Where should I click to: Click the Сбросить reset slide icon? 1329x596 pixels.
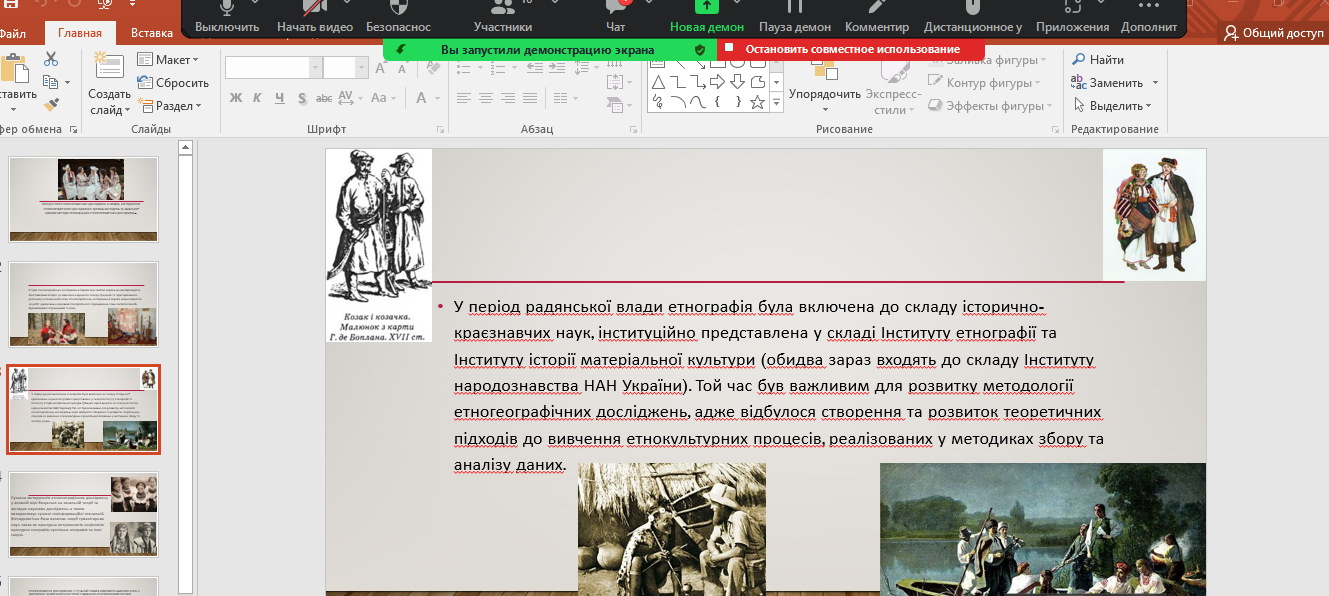coord(146,83)
